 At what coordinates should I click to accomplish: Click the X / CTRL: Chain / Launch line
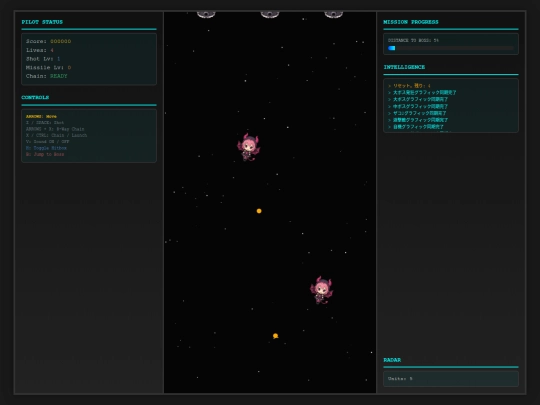click(x=56, y=135)
